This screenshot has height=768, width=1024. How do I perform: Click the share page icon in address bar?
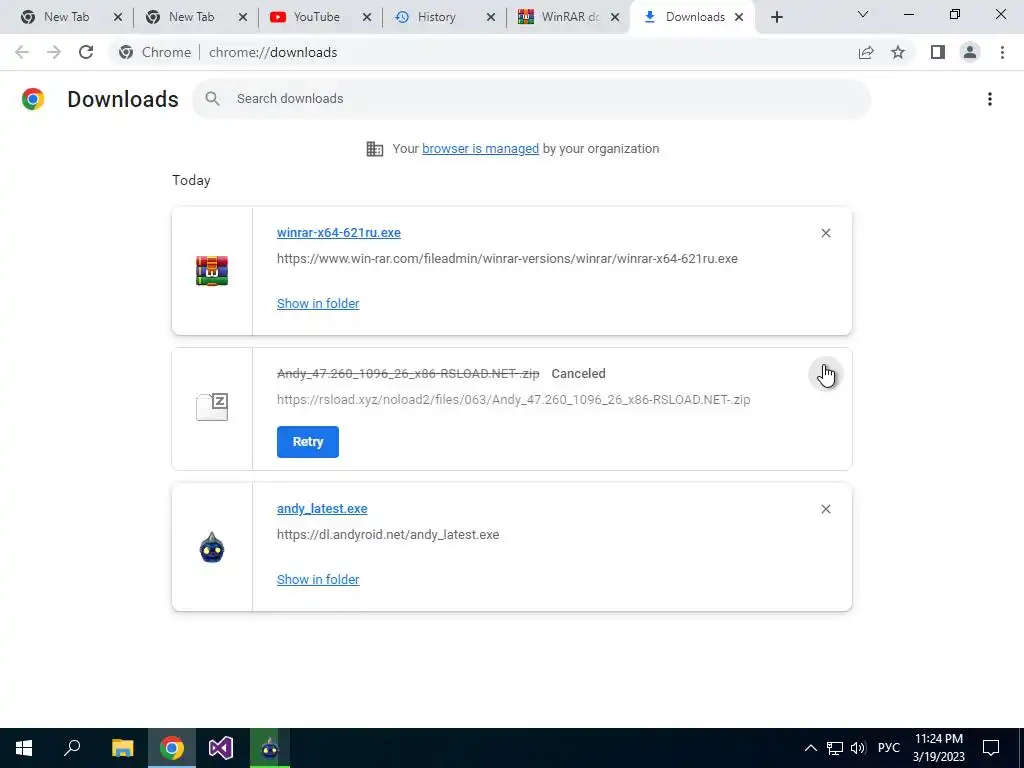pyautogui.click(x=866, y=52)
